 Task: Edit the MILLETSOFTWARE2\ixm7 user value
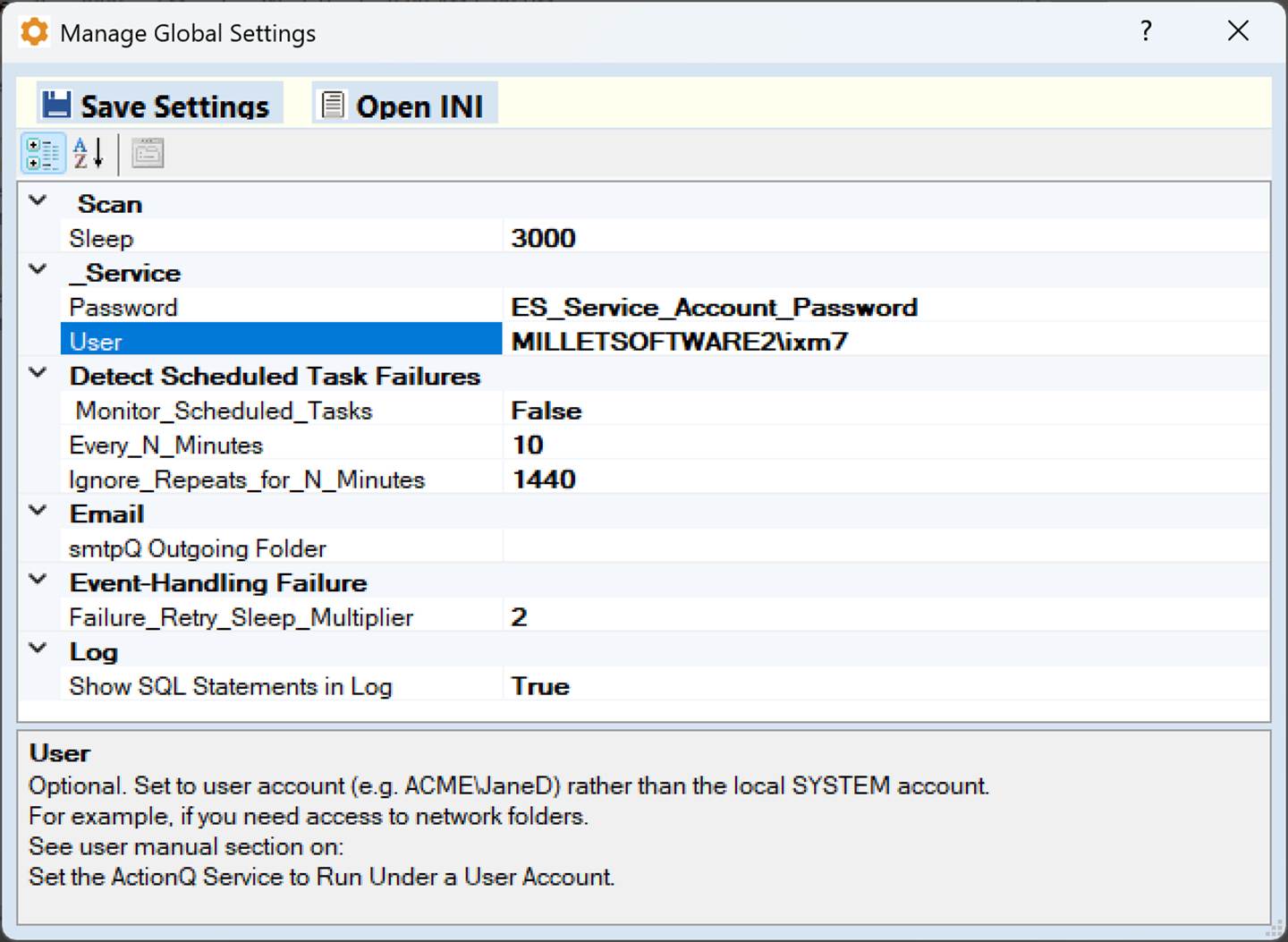click(885, 341)
